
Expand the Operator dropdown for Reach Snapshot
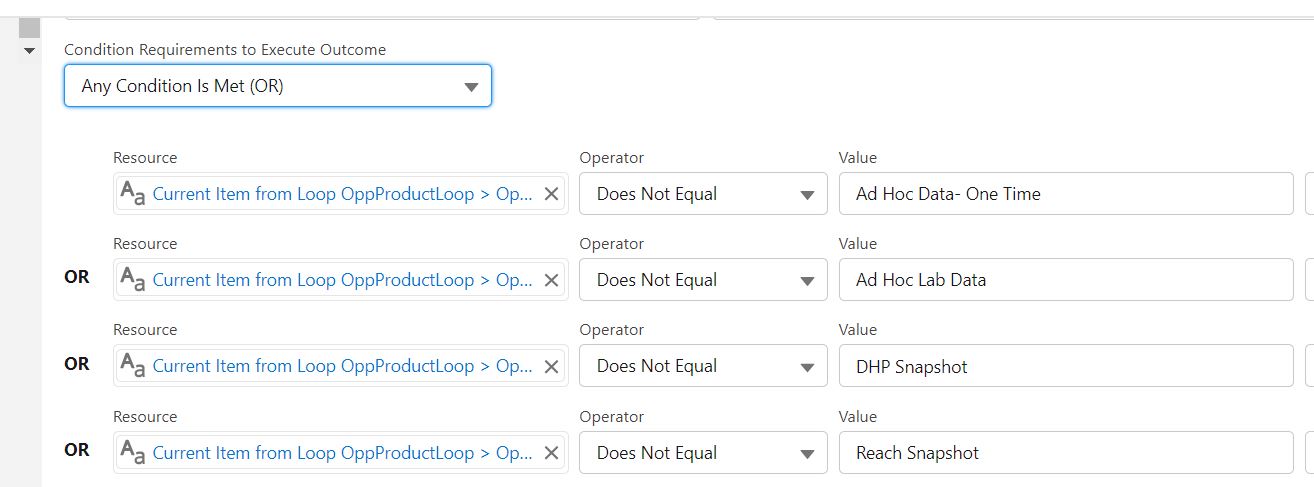[703, 453]
